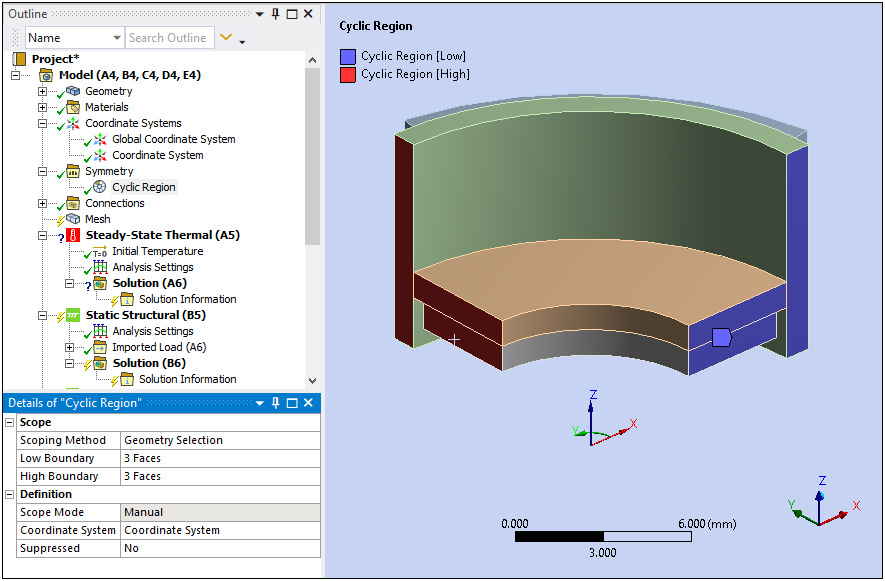Click the Cyclic Region symmetry icon
The image size is (885, 581).
pos(100,187)
